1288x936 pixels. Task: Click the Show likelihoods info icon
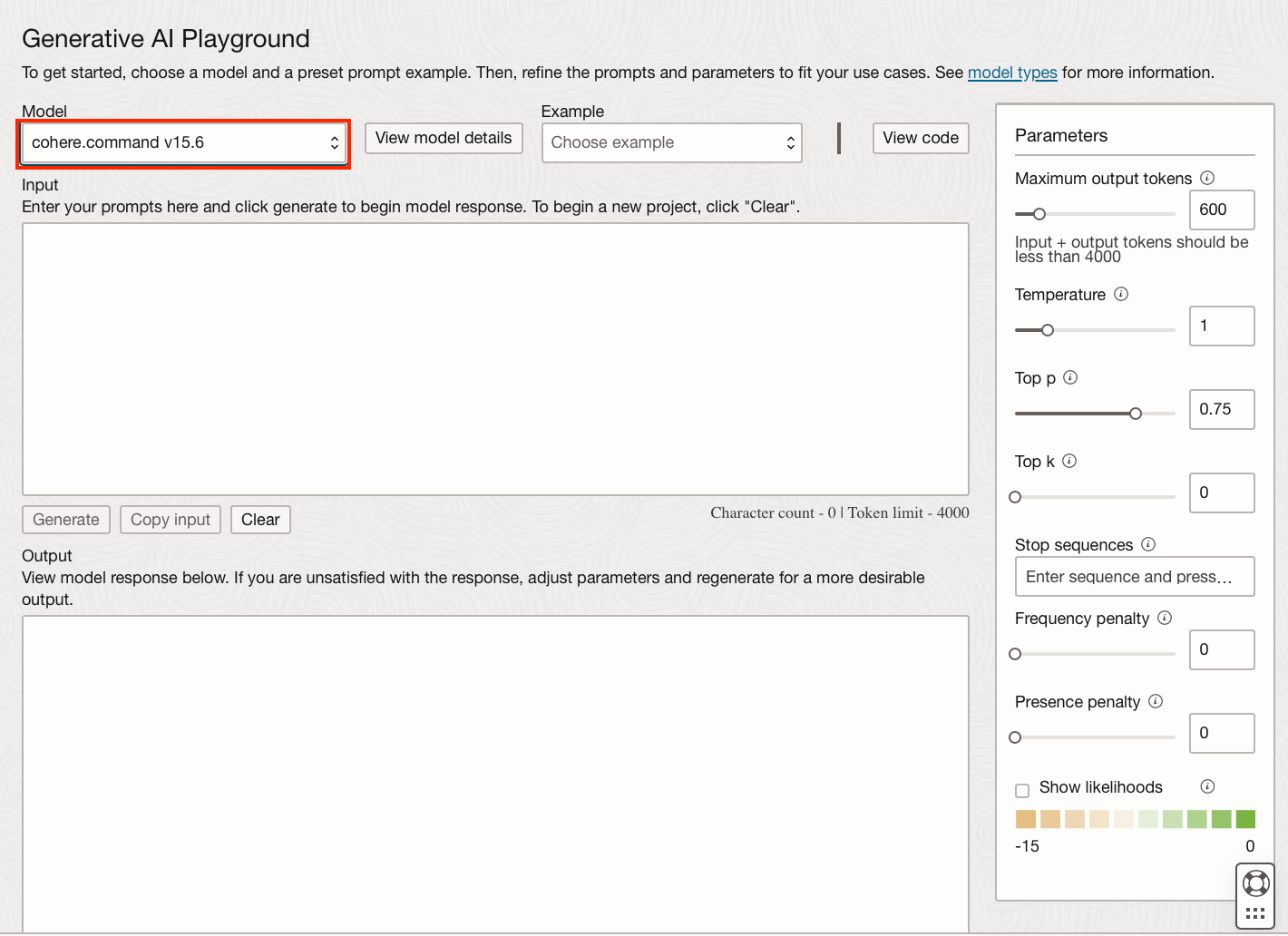click(x=1207, y=786)
